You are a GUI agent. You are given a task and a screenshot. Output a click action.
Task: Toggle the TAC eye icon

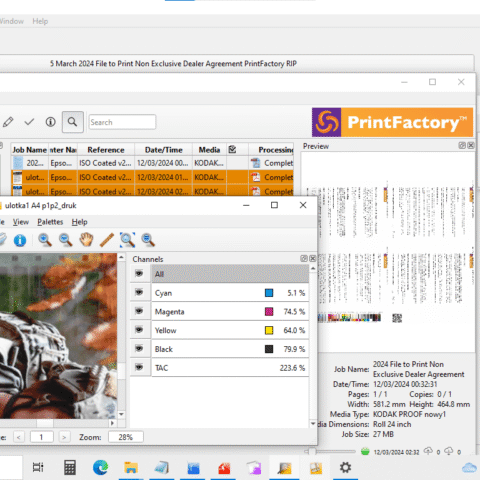click(x=139, y=367)
